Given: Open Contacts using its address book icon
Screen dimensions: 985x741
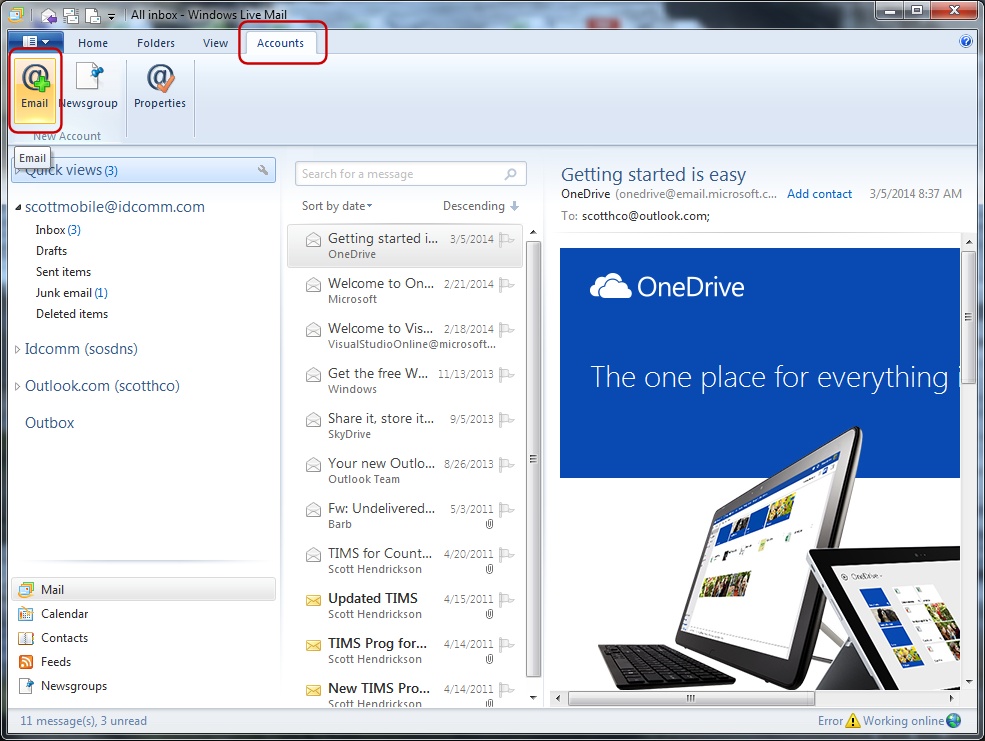Looking at the screenshot, I should pos(26,638).
